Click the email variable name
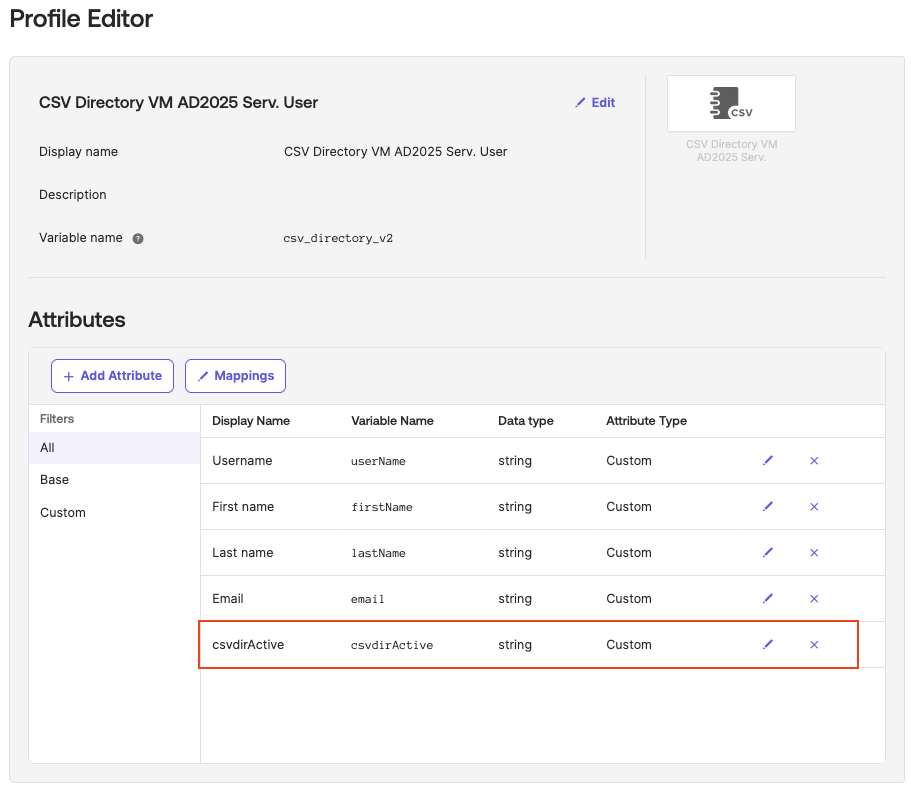The image size is (911, 795). [x=368, y=599]
